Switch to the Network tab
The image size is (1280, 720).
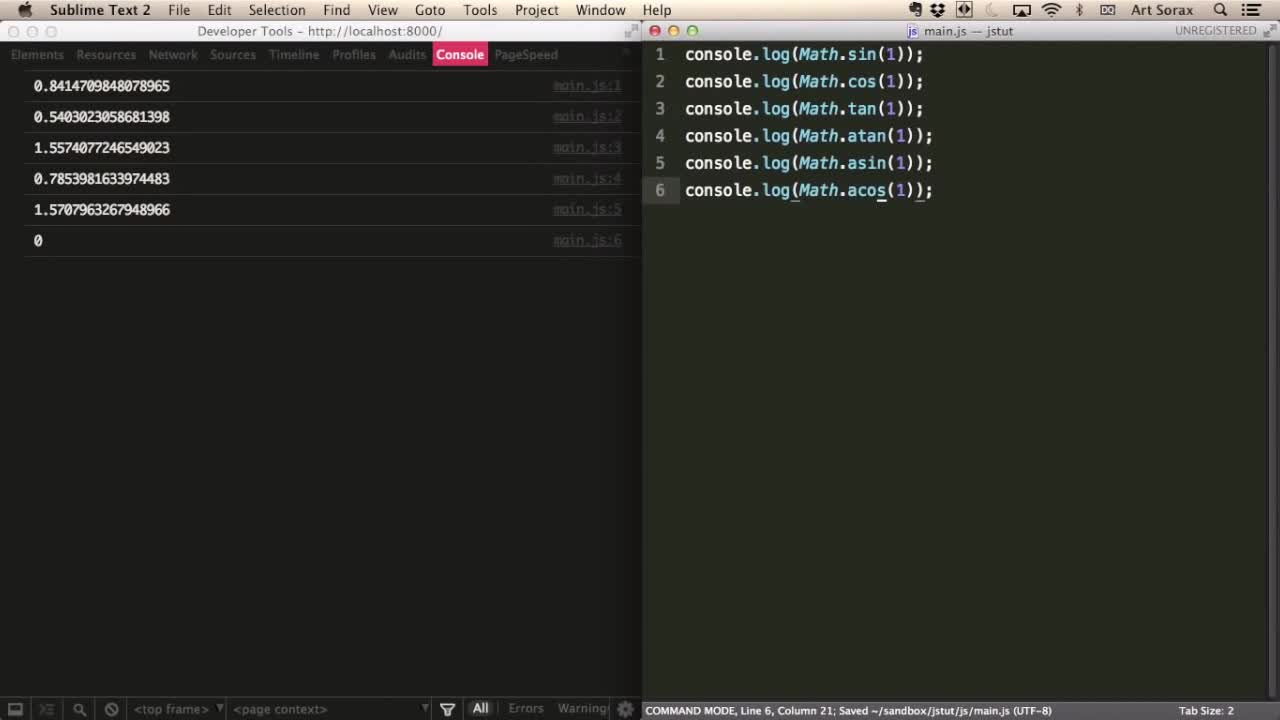[173, 55]
